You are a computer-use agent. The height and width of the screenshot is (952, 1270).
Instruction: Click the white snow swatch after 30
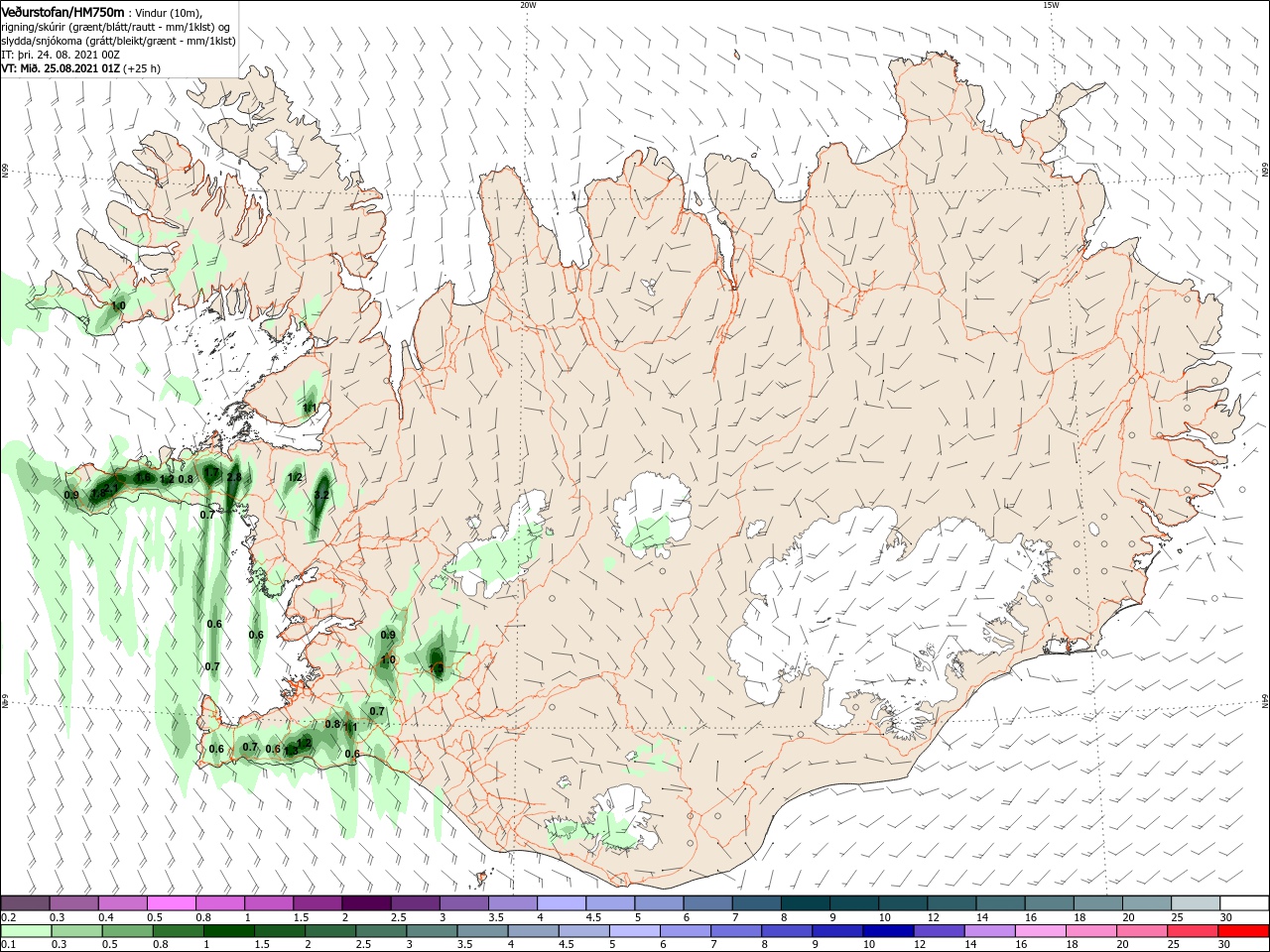[1244, 902]
